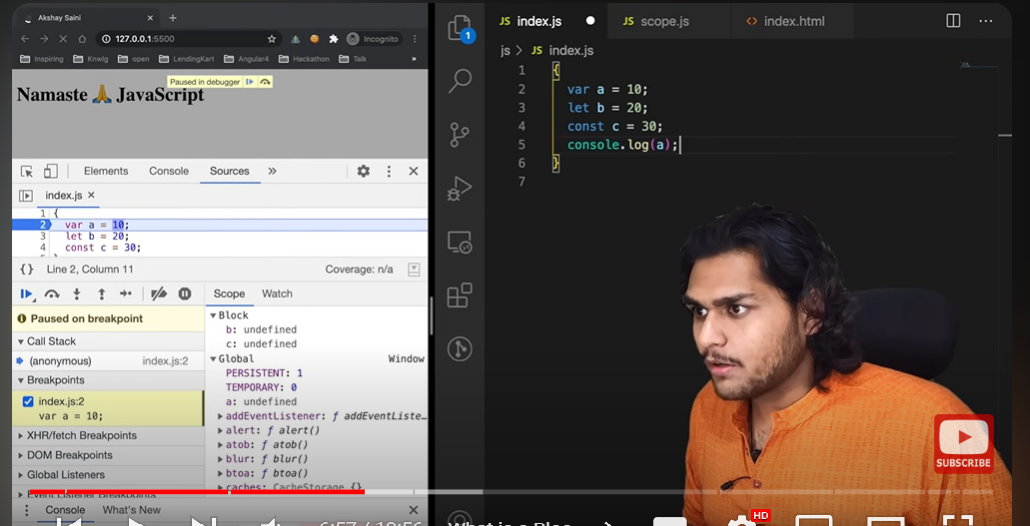Show the Sources file navigator pane
The width and height of the screenshot is (1030, 526).
26,196
